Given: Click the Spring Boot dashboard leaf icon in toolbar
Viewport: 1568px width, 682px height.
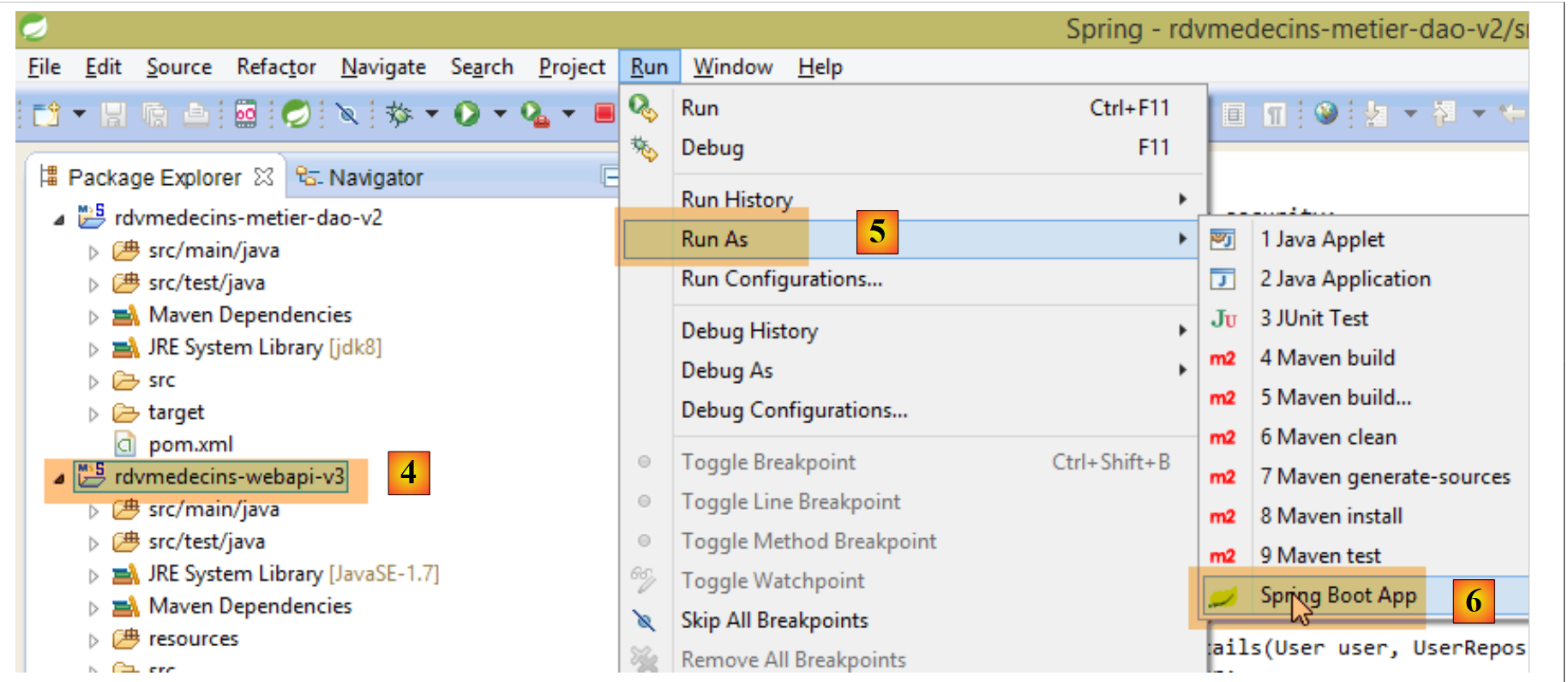Looking at the screenshot, I should 296,113.
